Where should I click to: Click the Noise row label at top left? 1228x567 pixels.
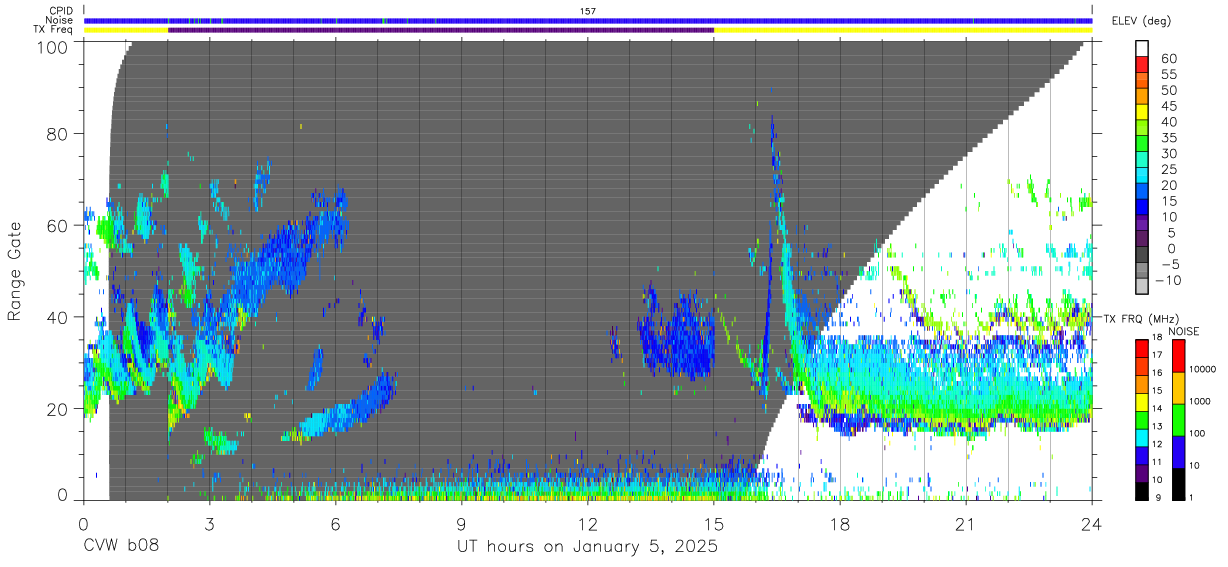pyautogui.click(x=59, y=20)
